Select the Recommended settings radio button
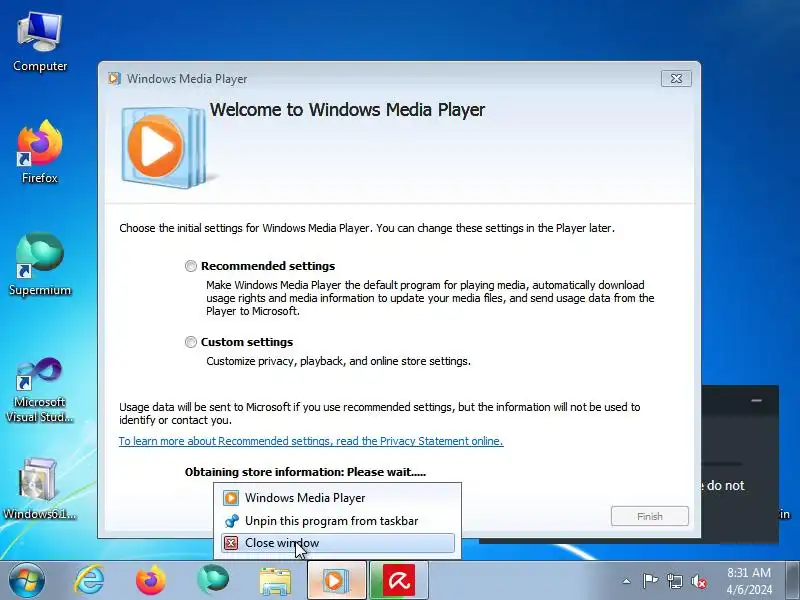The image size is (800, 600). coord(191,266)
